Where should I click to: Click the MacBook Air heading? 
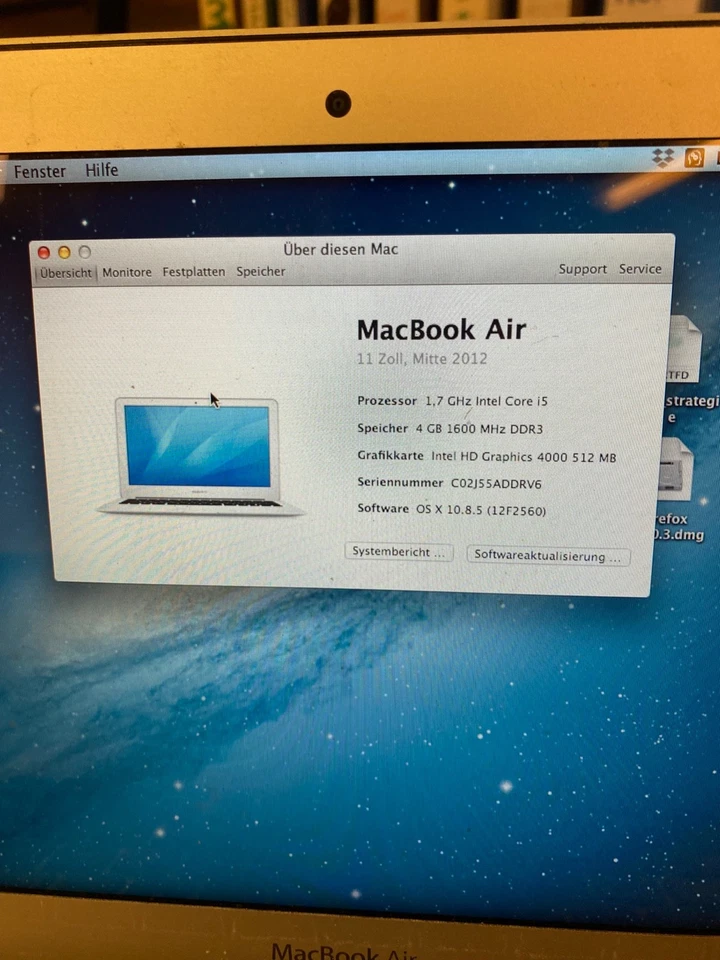coord(441,330)
